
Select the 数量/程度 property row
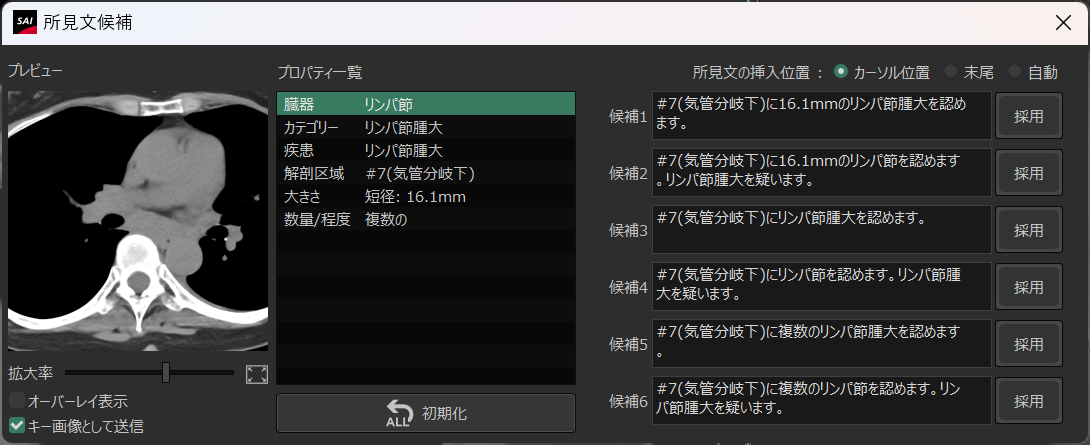425,220
